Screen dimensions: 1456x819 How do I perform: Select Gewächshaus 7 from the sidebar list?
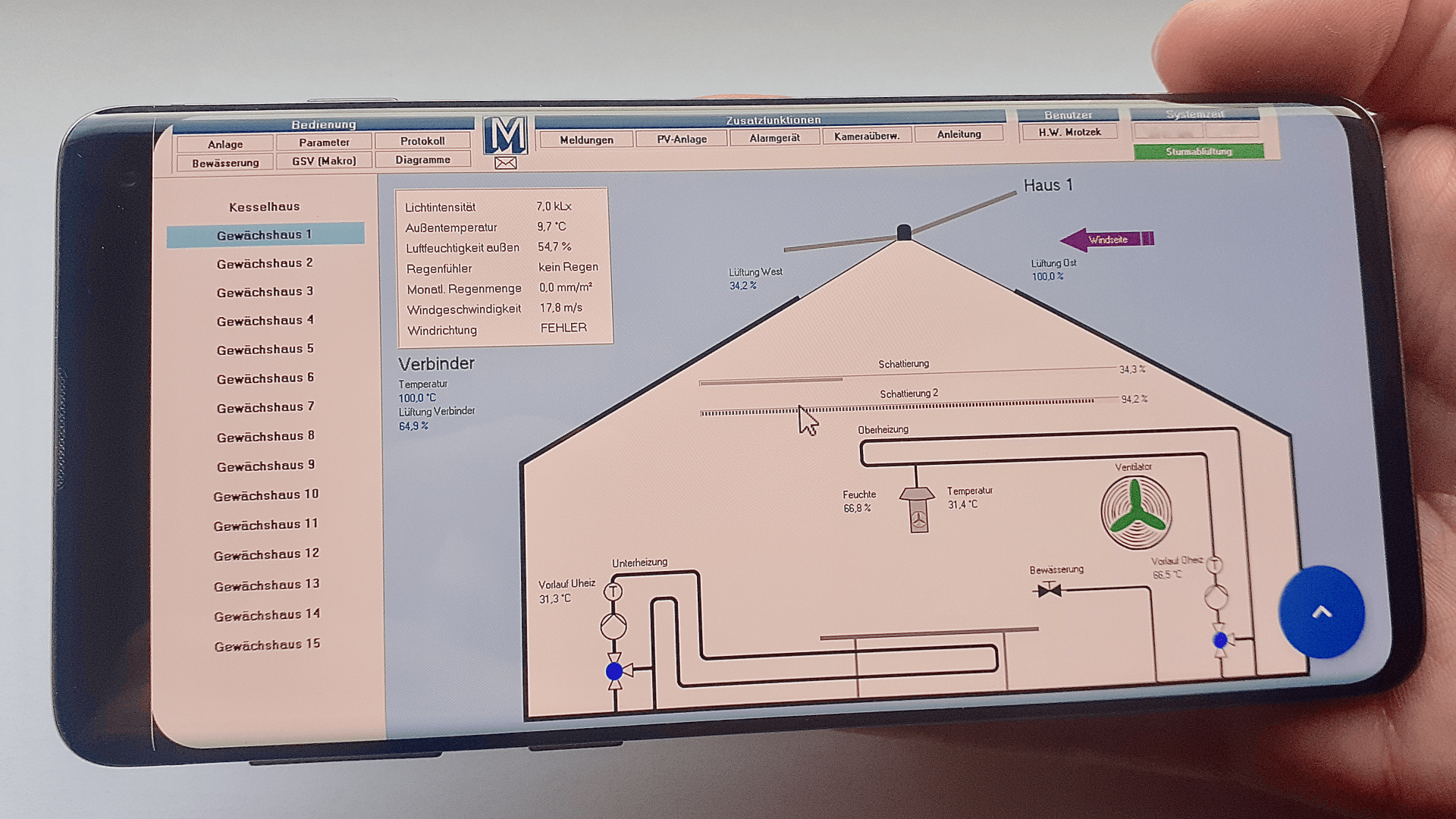tap(265, 407)
